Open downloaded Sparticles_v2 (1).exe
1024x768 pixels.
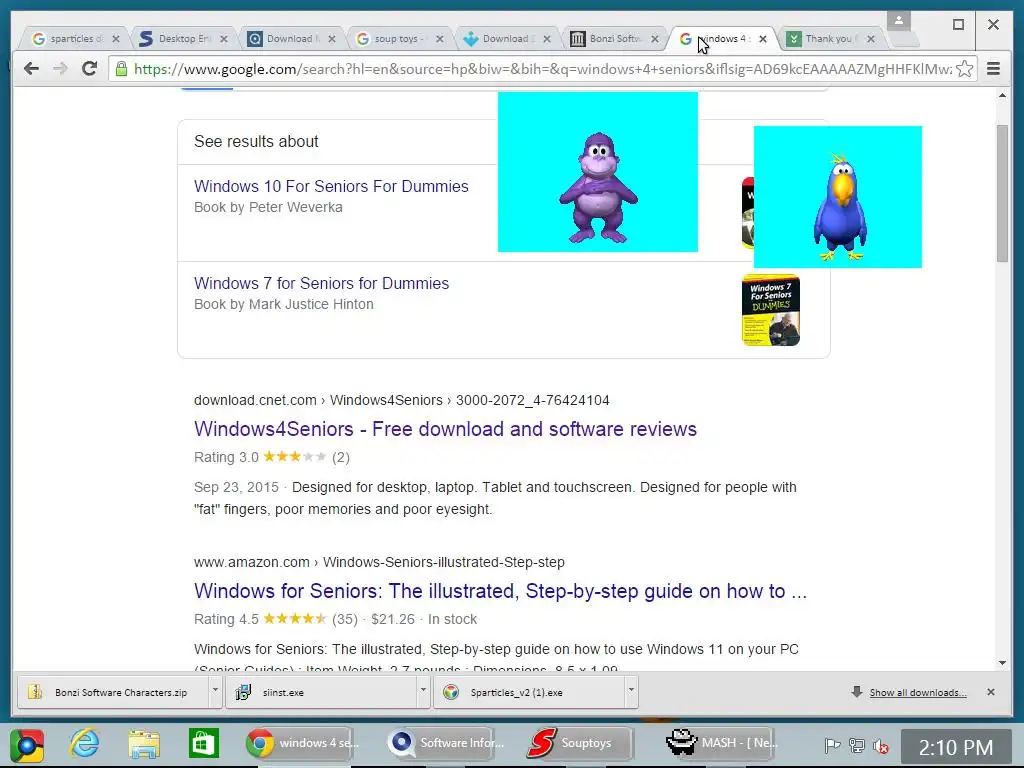pos(528,692)
